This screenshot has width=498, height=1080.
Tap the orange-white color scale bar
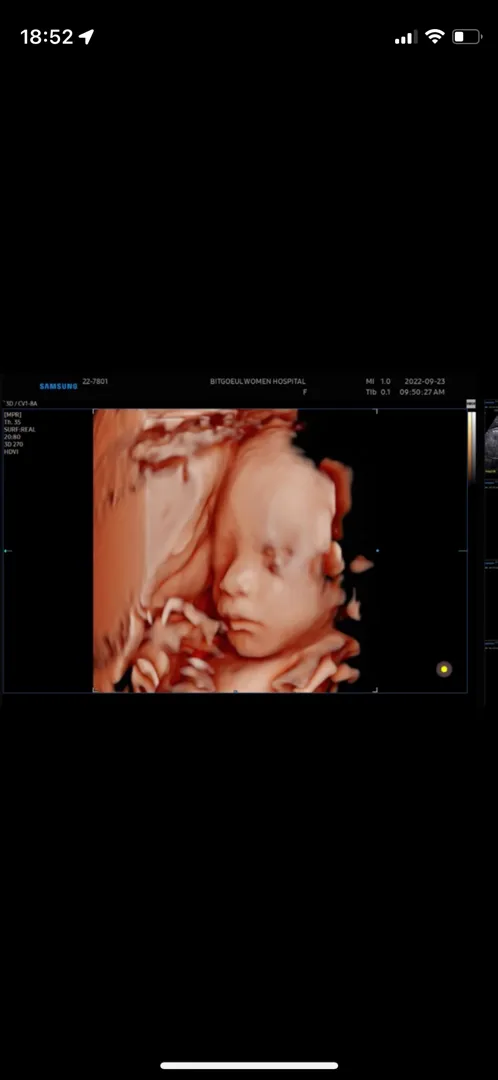click(x=472, y=446)
